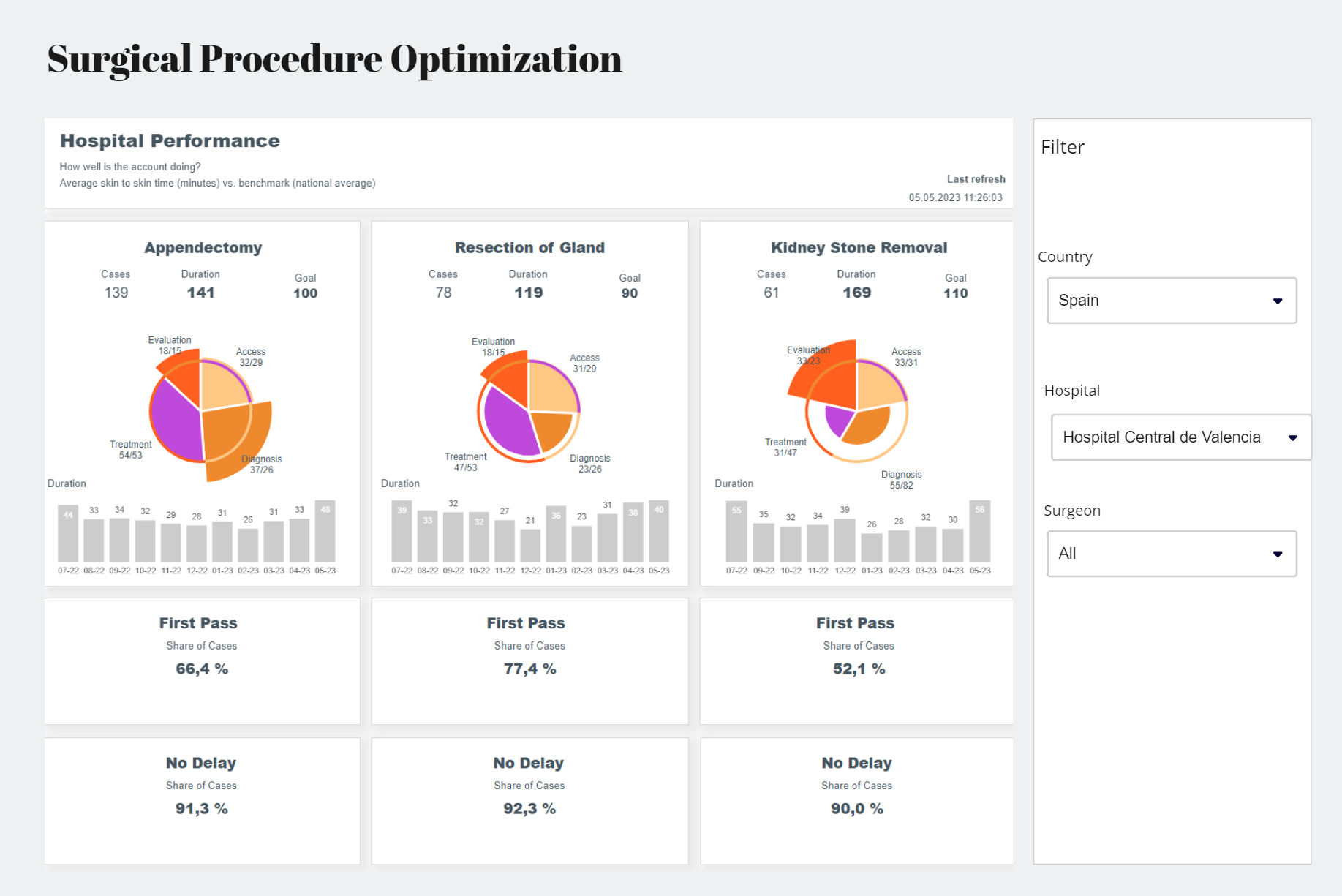This screenshot has width=1342, height=896.
Task: Click the Kidney Stone Removal First Pass value
Action: pos(859,669)
